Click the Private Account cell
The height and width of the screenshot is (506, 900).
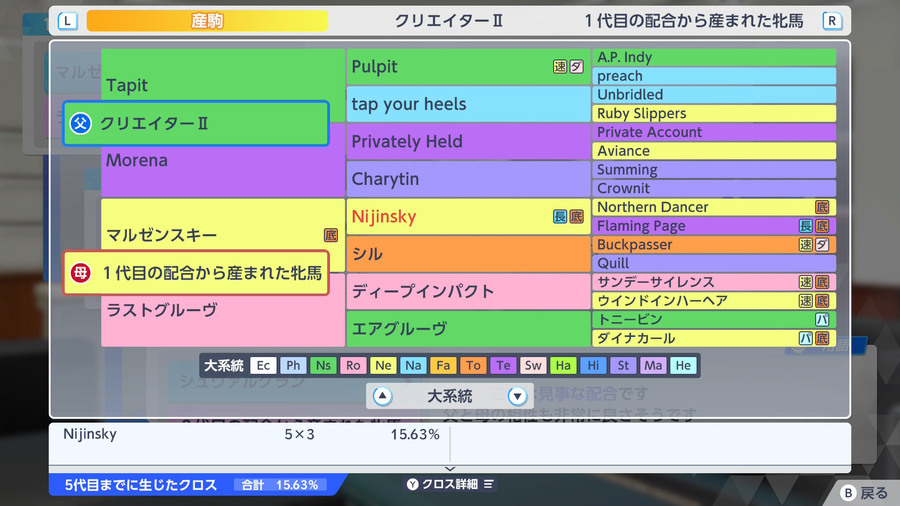(713, 133)
